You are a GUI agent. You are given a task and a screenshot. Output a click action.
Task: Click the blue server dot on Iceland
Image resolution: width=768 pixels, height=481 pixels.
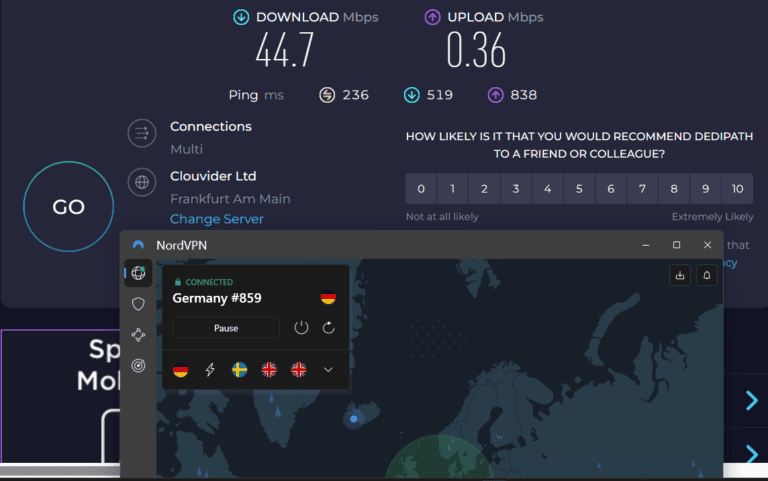[354, 419]
